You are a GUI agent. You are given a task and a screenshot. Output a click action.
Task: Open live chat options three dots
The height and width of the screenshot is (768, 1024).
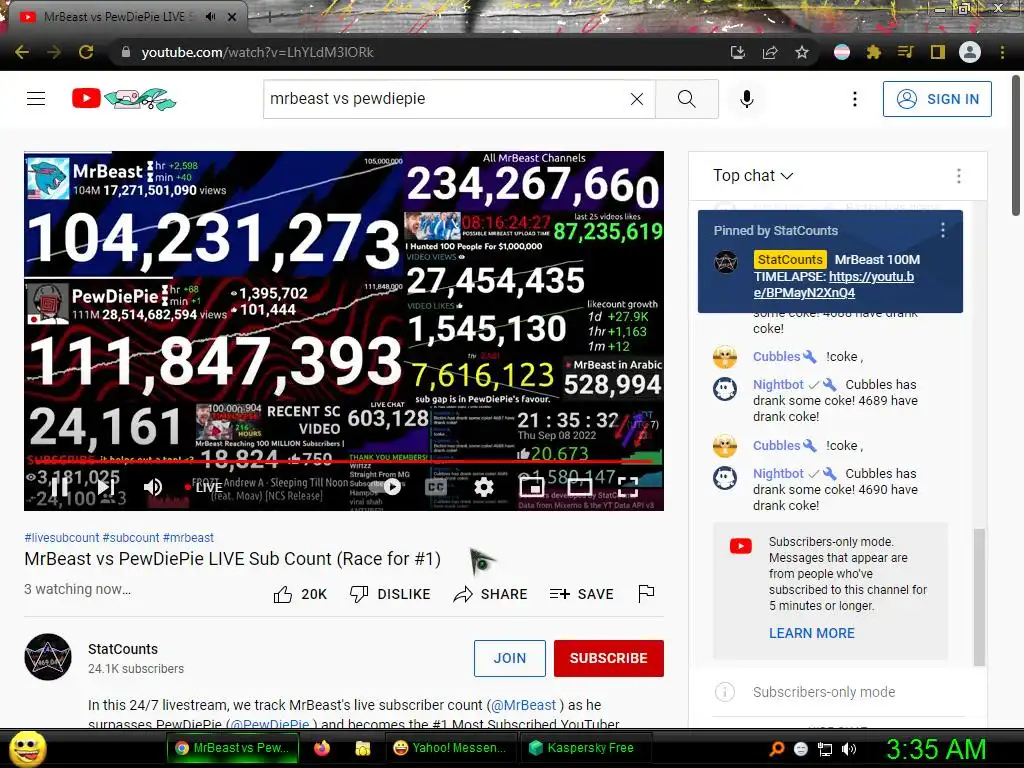[959, 176]
